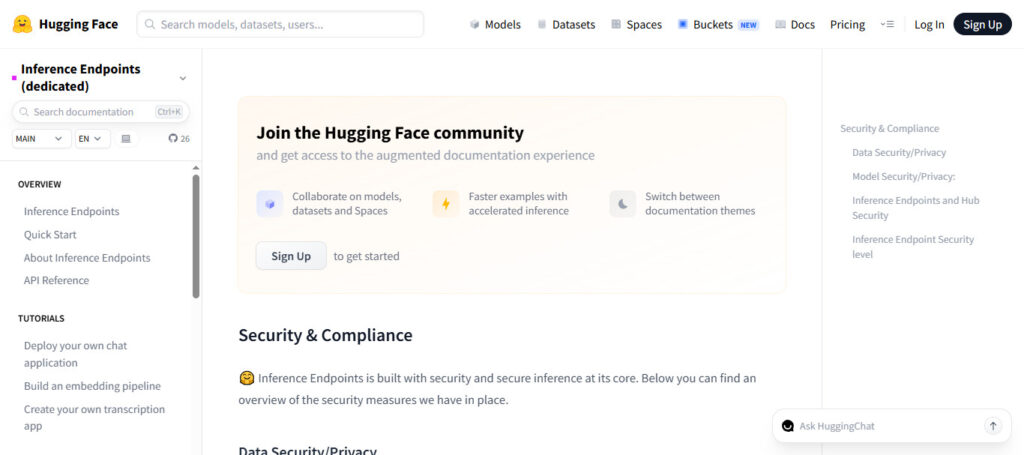Click the Security & Compliance page heading
The image size is (1024, 455).
325,335
